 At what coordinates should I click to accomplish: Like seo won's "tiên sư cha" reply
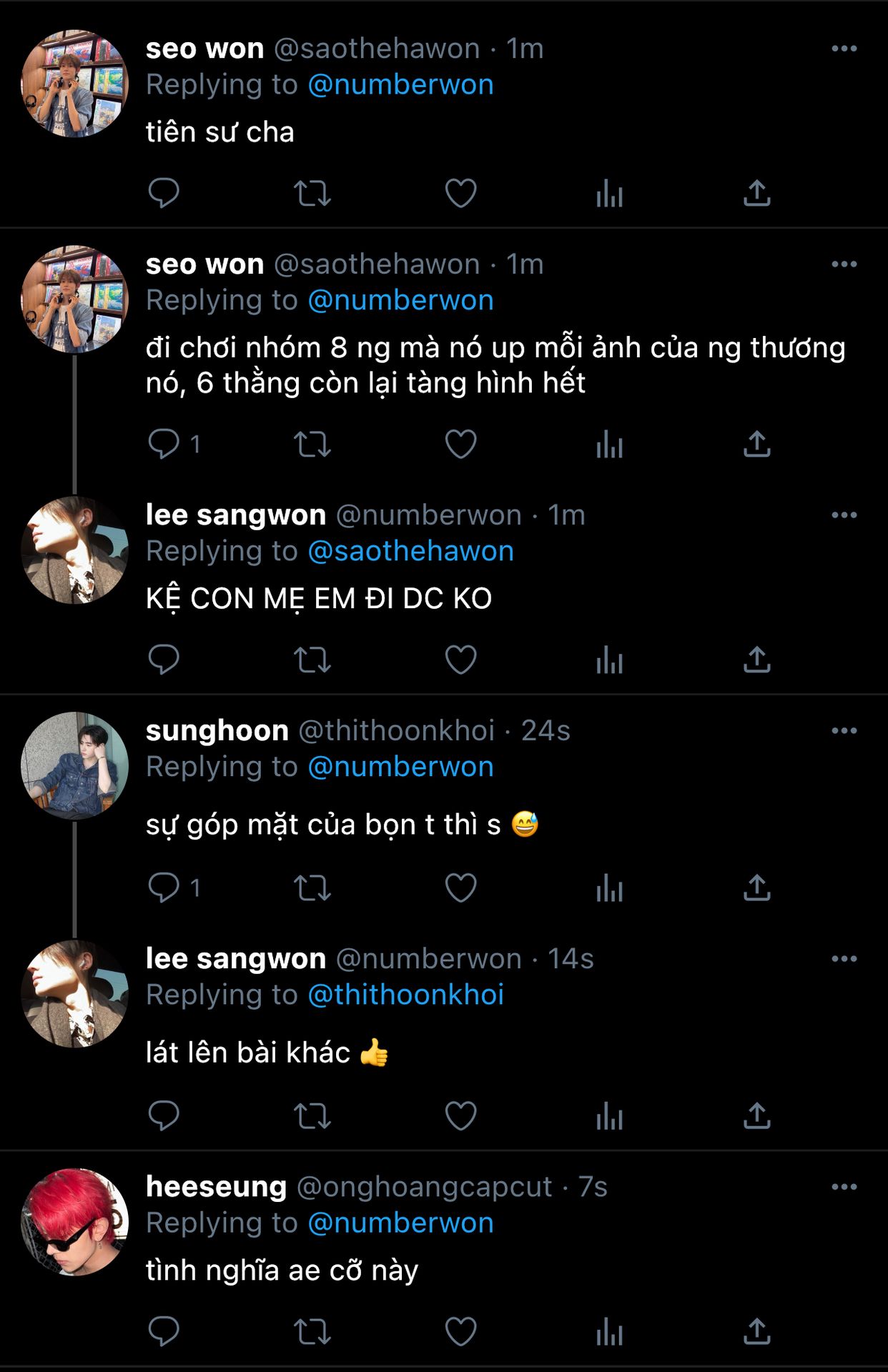point(460,193)
